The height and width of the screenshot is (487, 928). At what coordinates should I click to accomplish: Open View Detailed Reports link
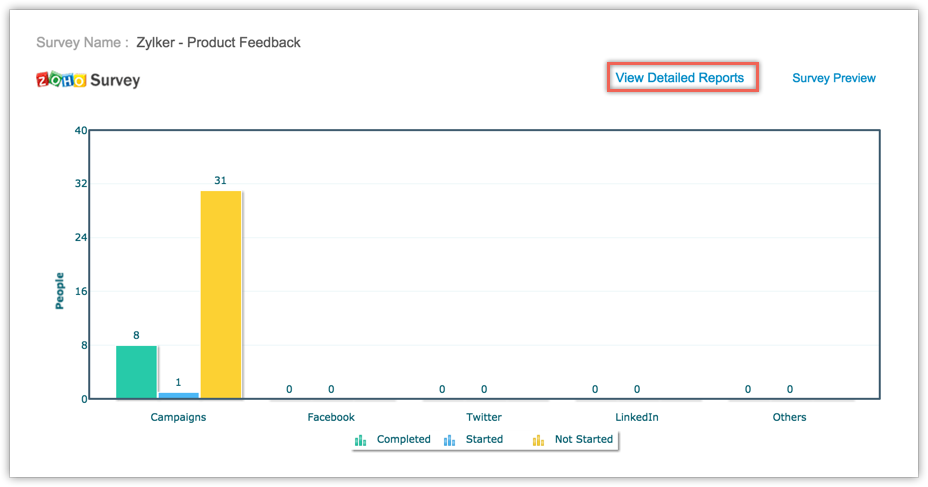[680, 78]
